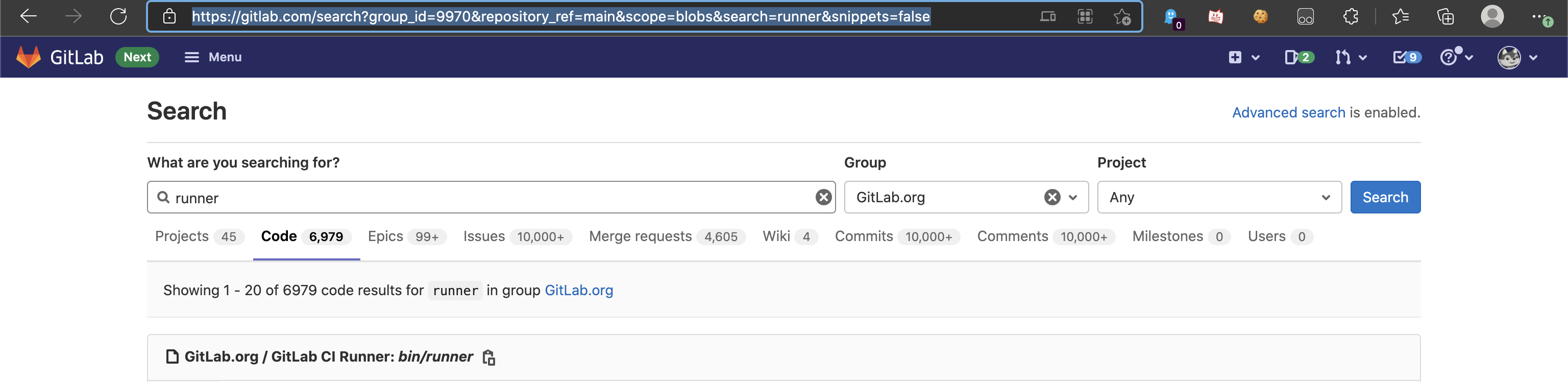Click the browser forward arrow
This screenshot has width=1568, height=382.
[x=73, y=16]
